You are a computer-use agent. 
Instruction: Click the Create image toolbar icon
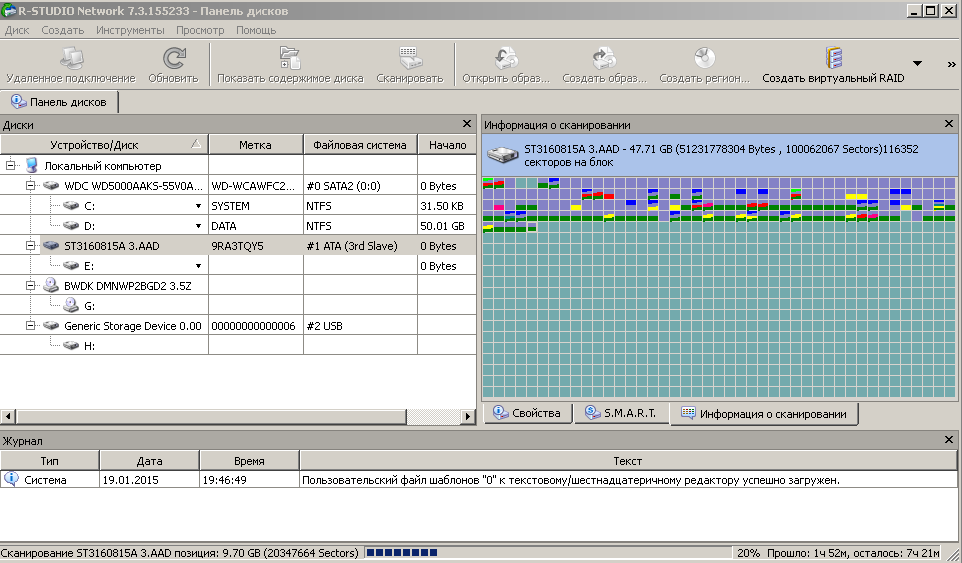click(604, 58)
